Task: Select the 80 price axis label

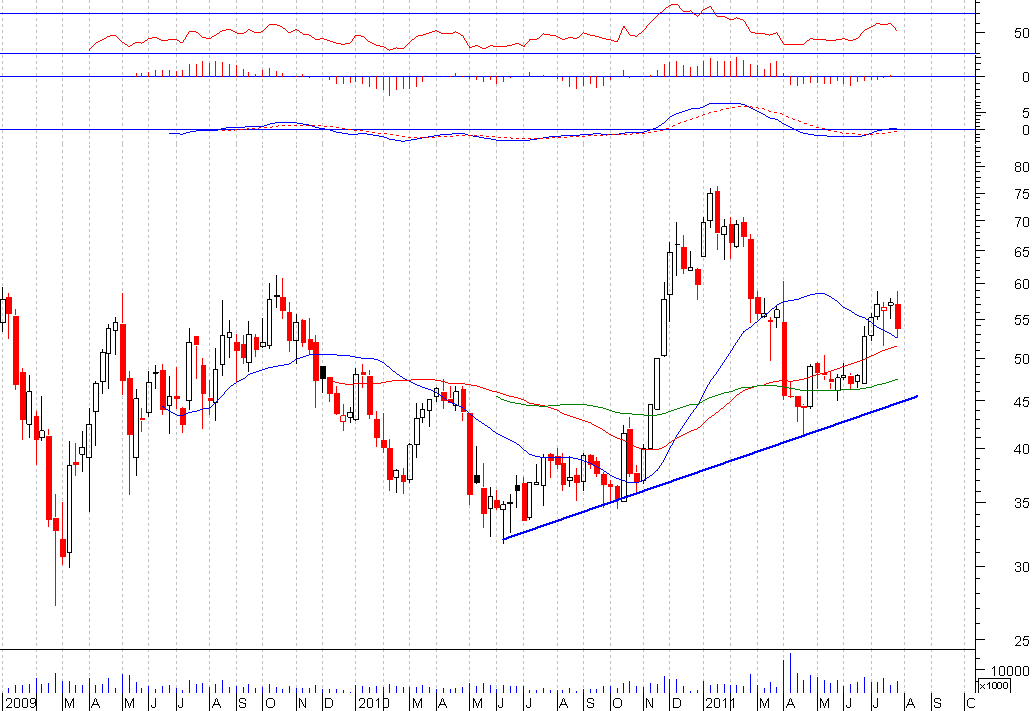Action: click(x=1021, y=167)
